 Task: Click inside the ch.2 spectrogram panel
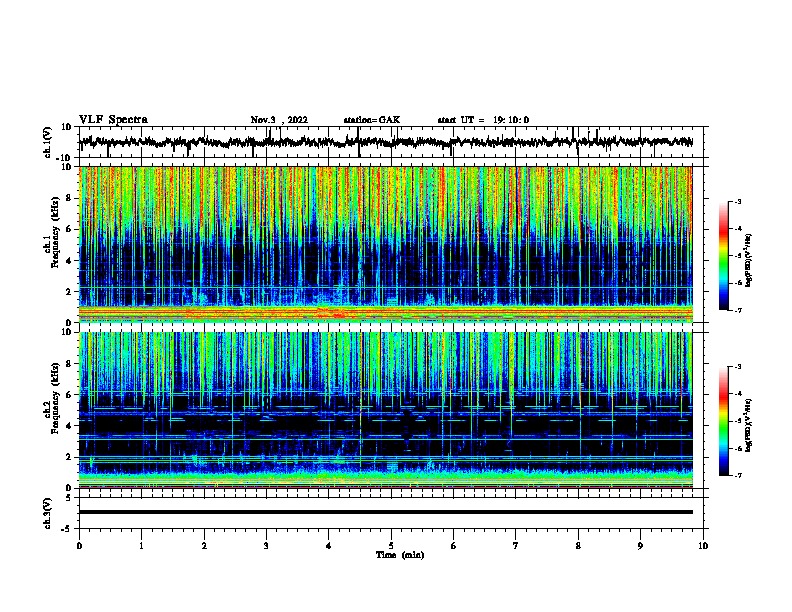point(386,410)
